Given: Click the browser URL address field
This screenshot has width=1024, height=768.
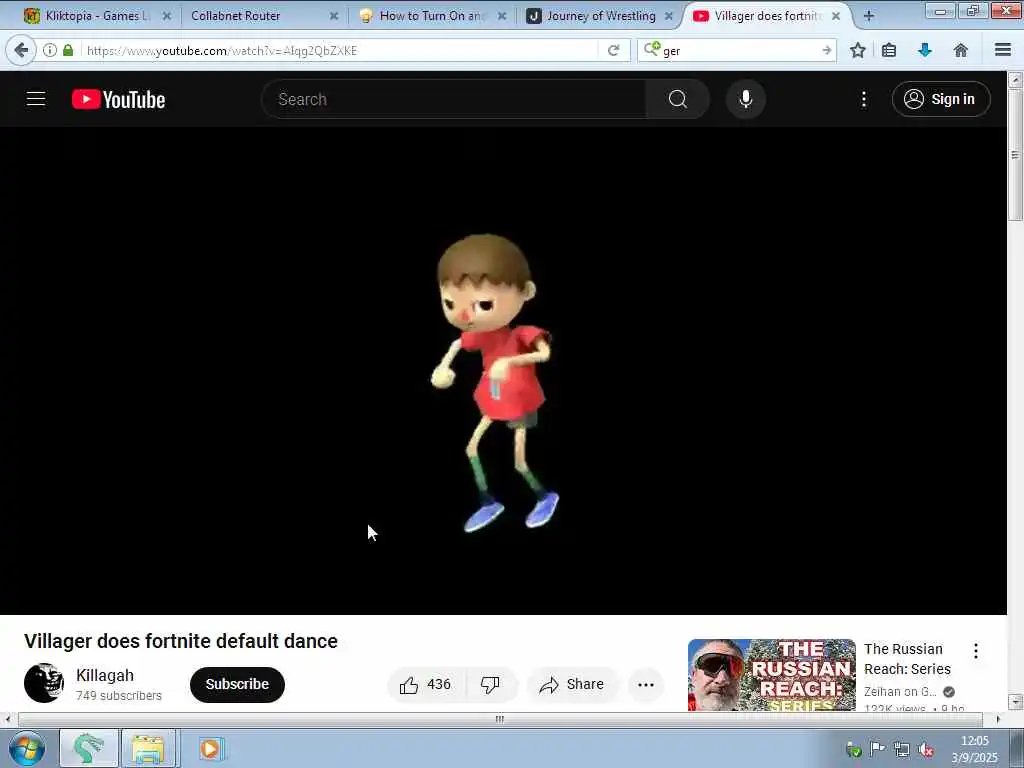Looking at the screenshot, I should (x=340, y=50).
